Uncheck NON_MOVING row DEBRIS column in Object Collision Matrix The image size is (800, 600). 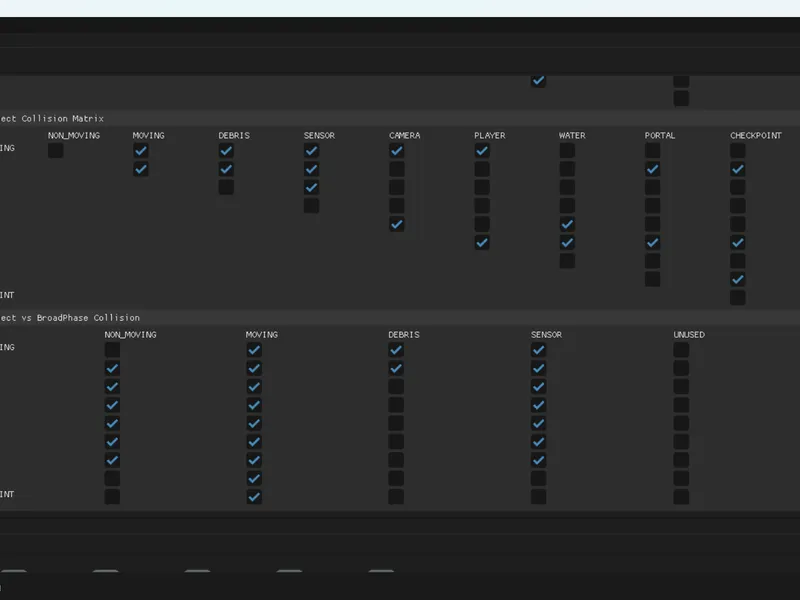click(226, 151)
